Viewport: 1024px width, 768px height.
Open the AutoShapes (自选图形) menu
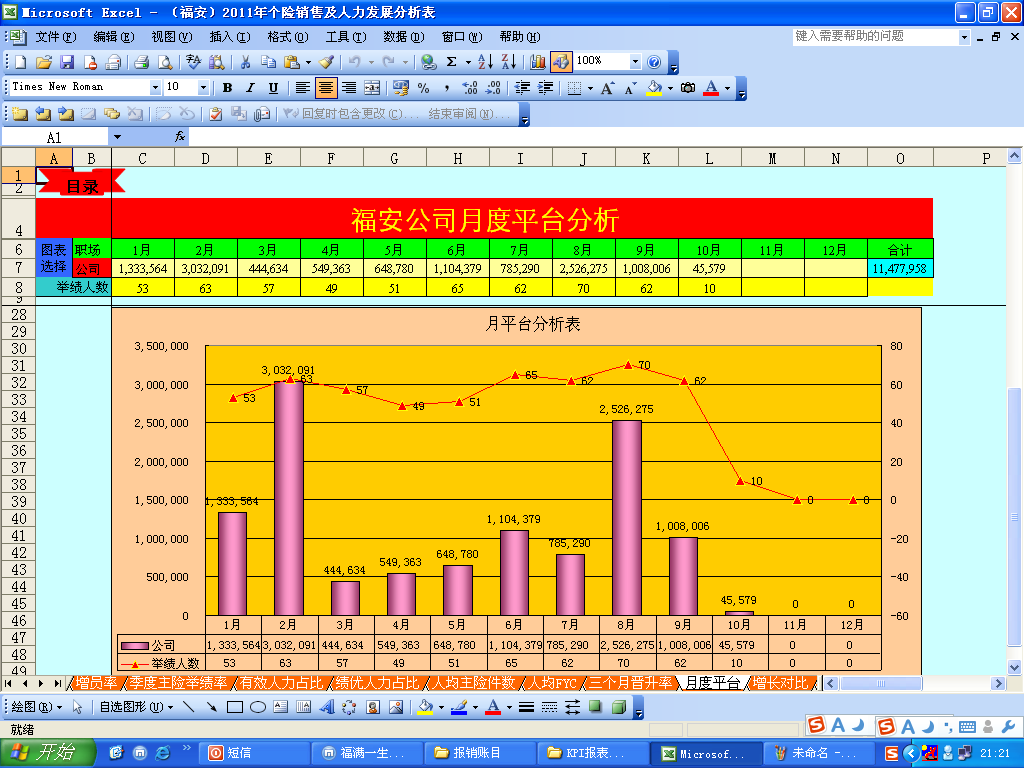click(136, 707)
